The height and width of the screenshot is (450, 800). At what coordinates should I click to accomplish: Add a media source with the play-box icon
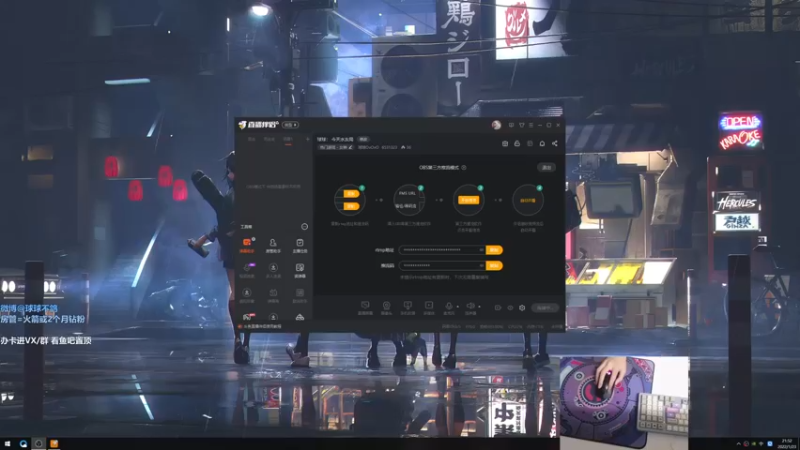point(429,308)
